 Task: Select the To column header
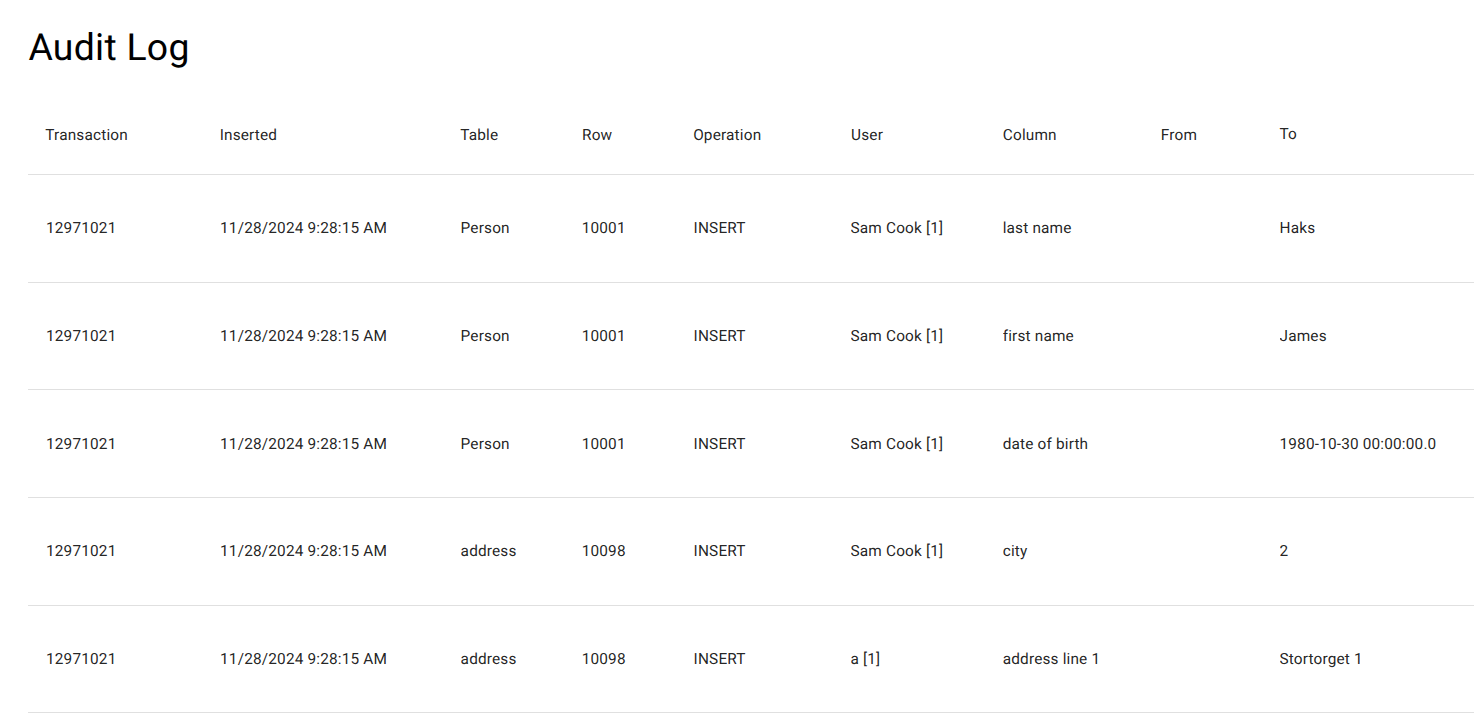coord(1288,134)
